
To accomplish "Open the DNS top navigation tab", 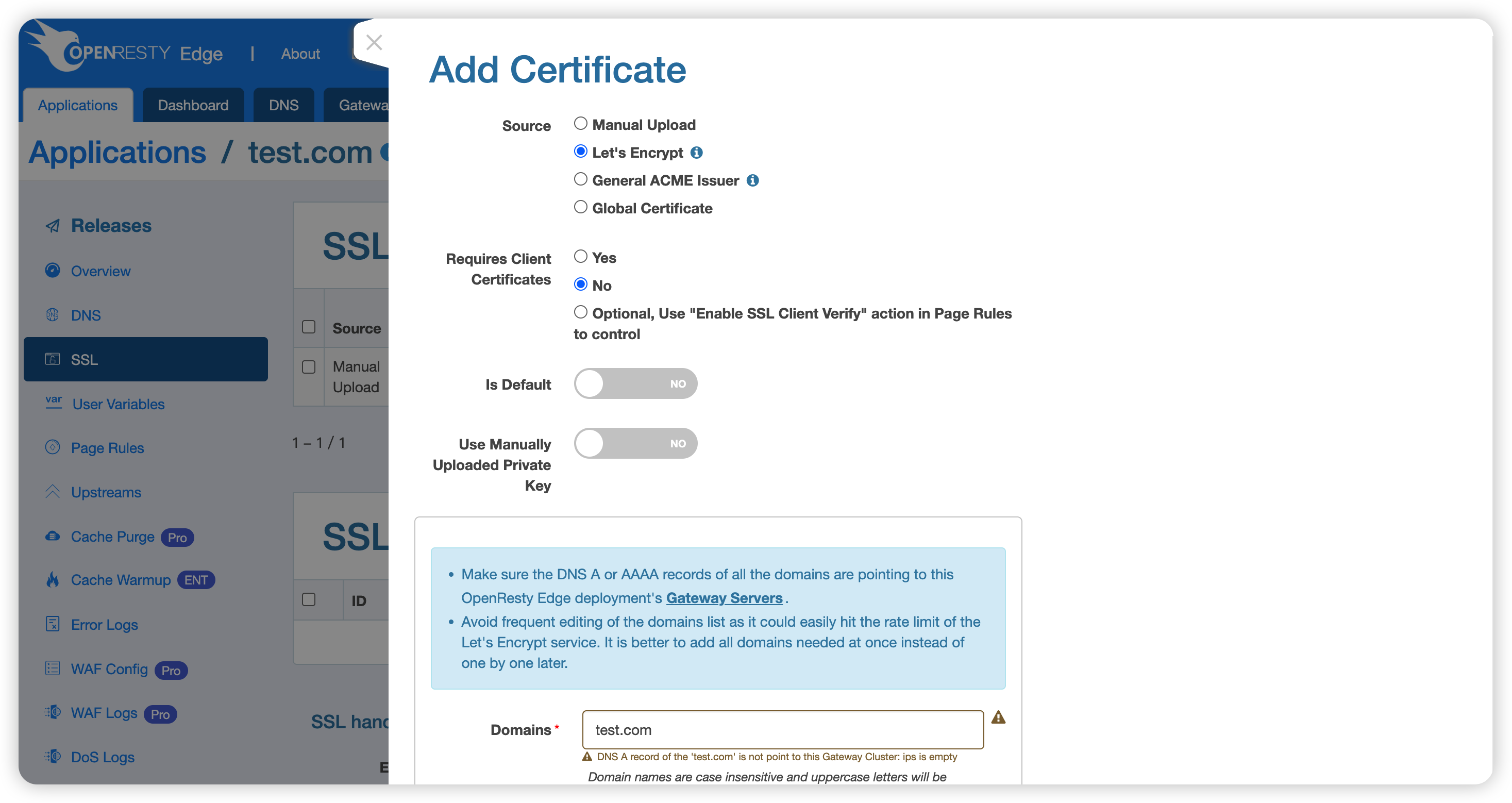I will [x=283, y=106].
